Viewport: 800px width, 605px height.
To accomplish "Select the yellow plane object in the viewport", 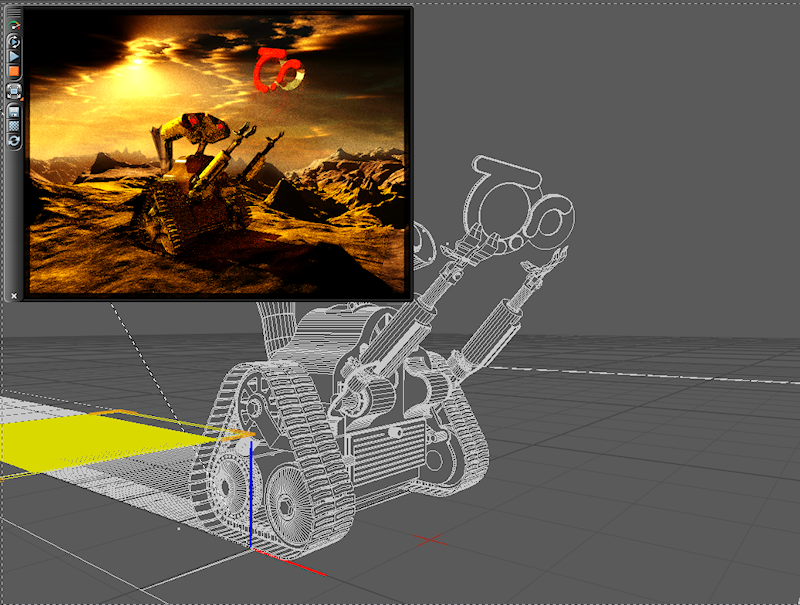I will point(102,441).
